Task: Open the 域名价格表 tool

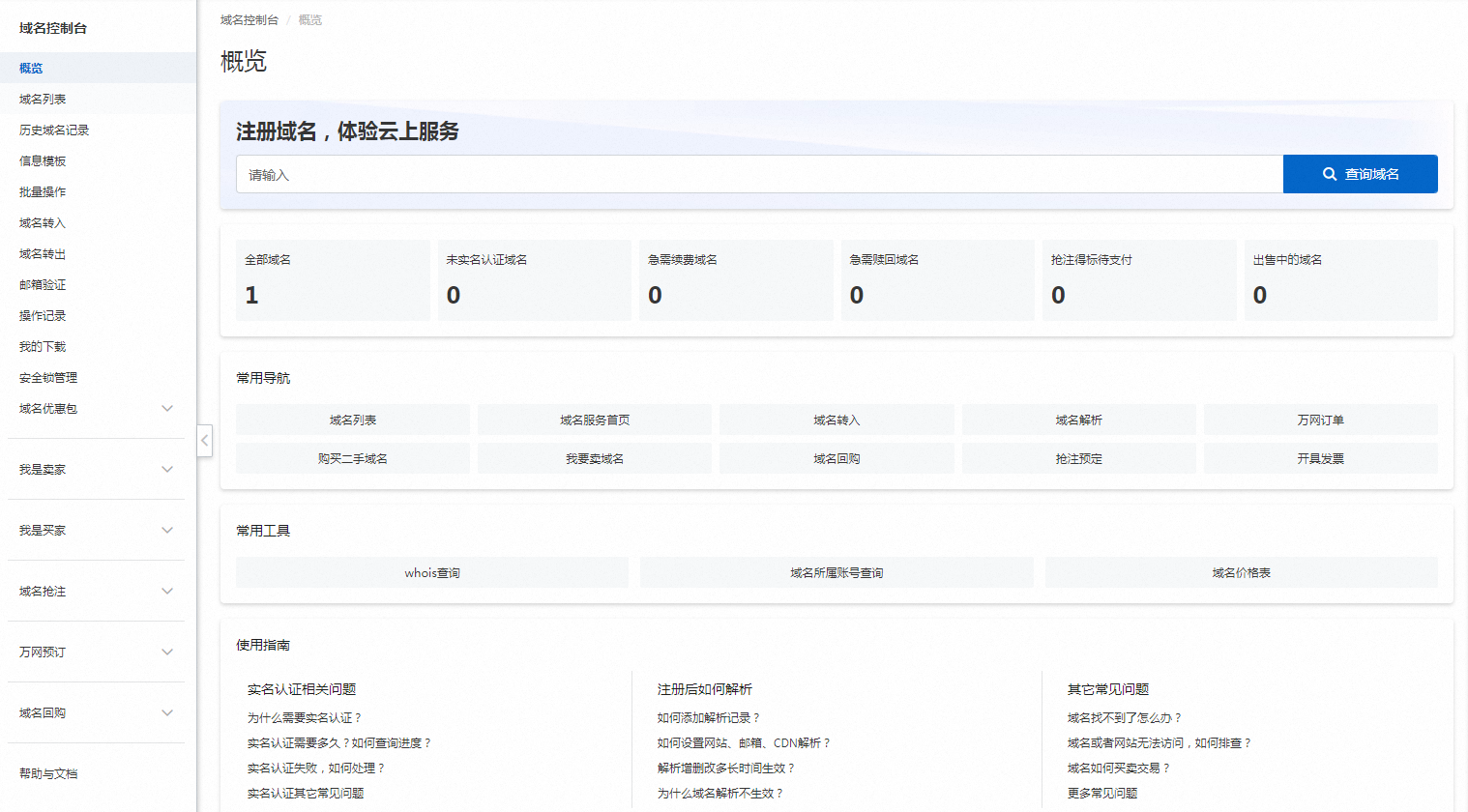Action: [x=1242, y=572]
